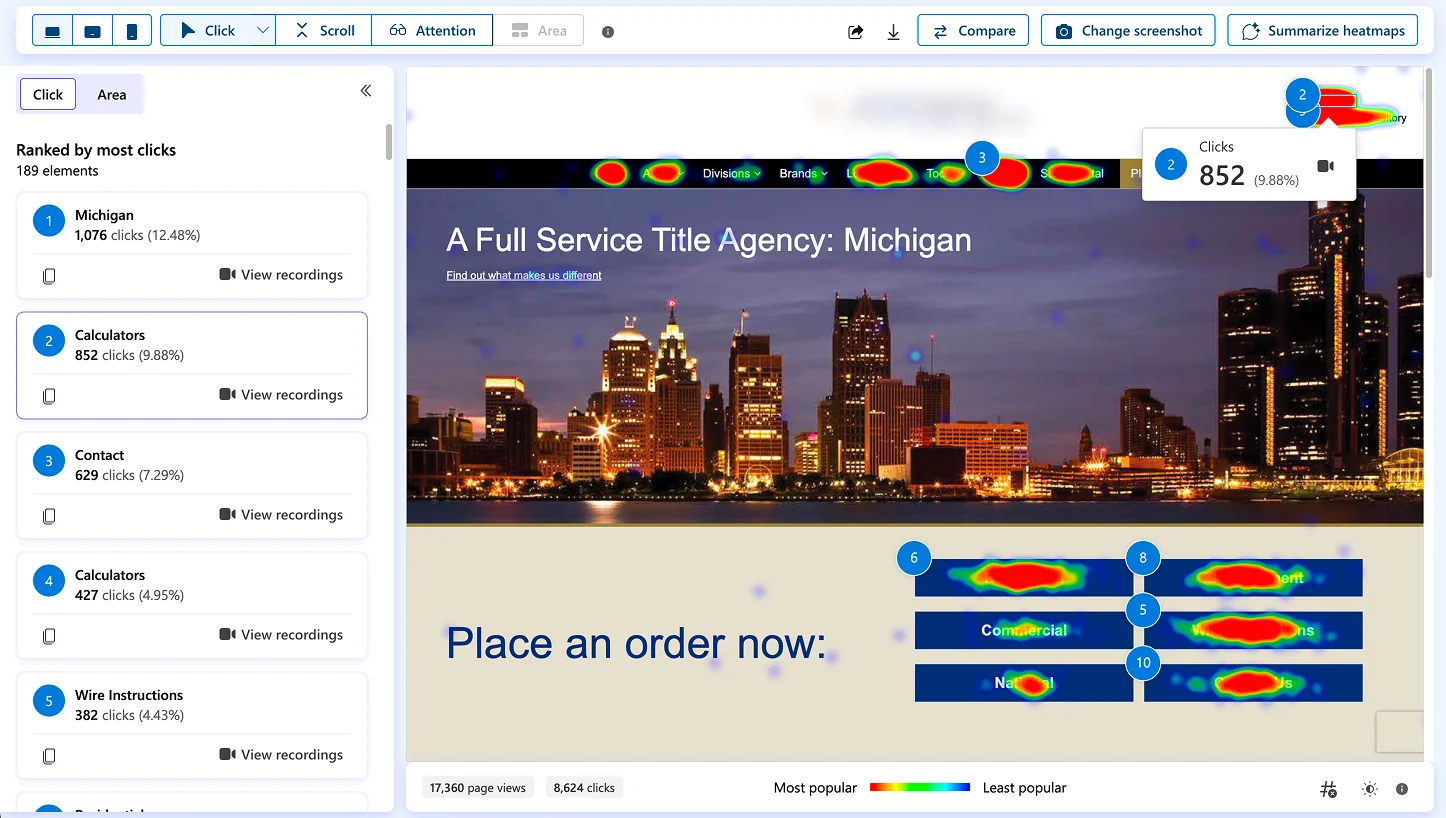Select the desktop device view icon
Screen dimensions: 1446x818
53,31
